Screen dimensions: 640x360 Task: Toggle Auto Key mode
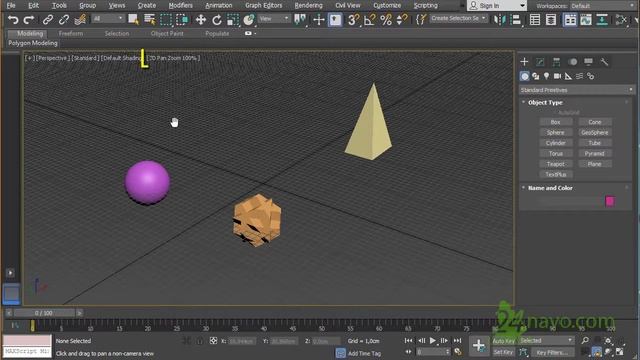tap(504, 340)
